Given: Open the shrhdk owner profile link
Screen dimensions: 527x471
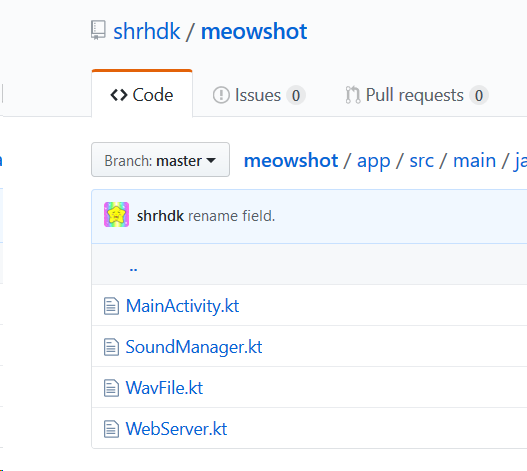Looking at the screenshot, I should (x=147, y=31).
